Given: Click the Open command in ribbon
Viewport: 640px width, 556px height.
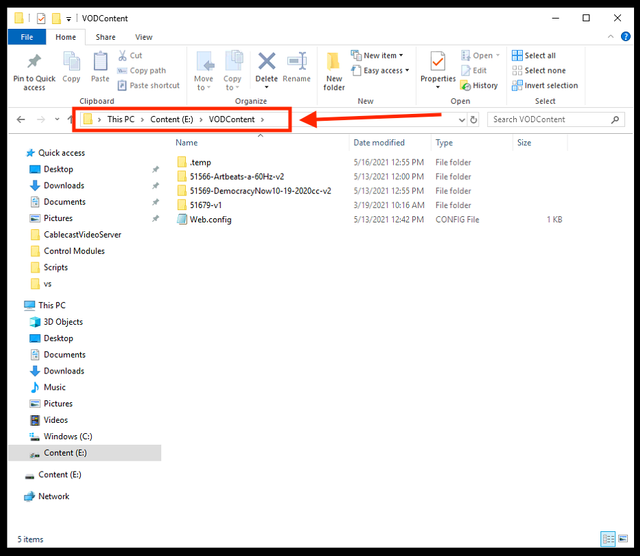Looking at the screenshot, I should tap(480, 55).
